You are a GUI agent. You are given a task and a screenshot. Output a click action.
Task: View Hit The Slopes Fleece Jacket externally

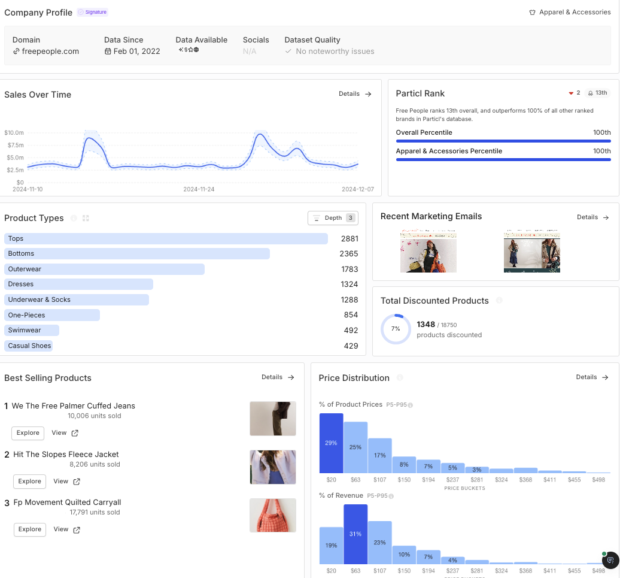tap(67, 481)
